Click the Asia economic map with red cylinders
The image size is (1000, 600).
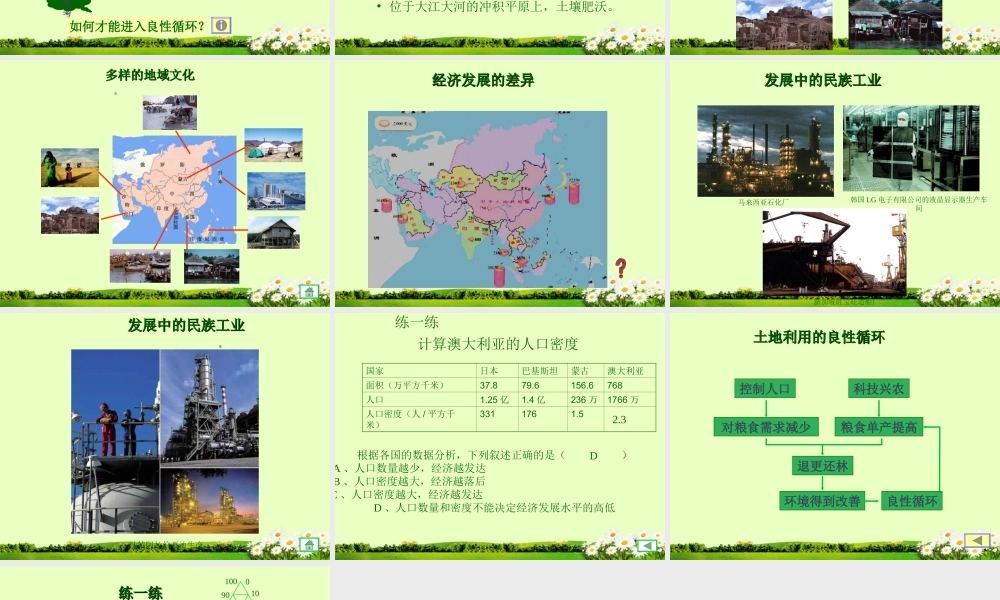pyautogui.click(x=488, y=200)
